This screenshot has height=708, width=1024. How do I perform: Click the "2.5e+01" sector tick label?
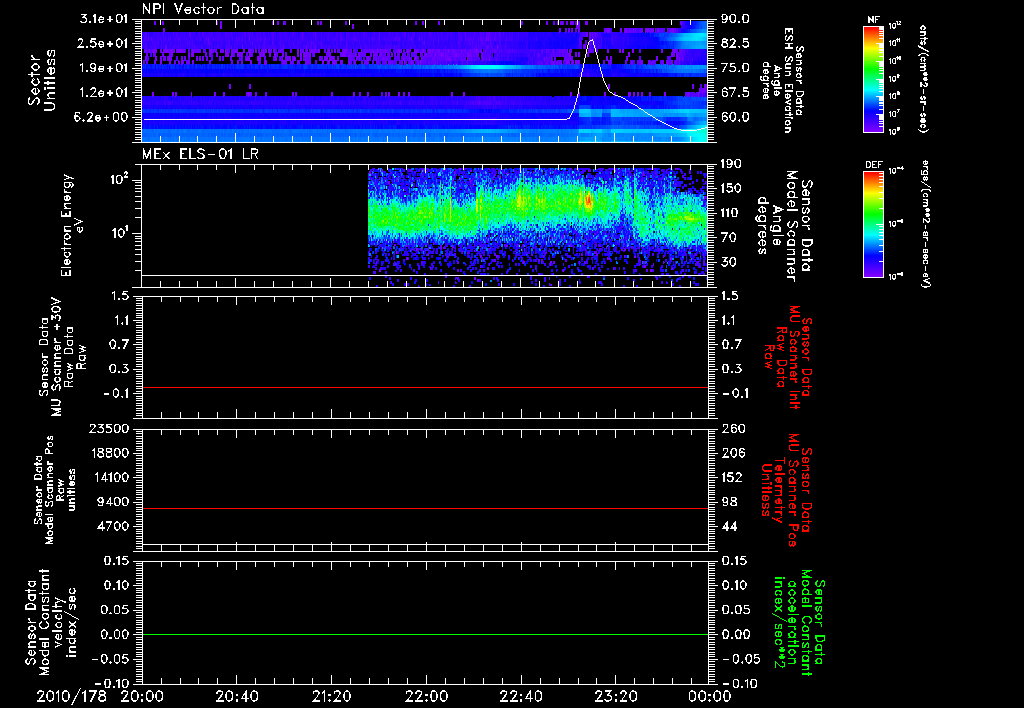pos(104,43)
